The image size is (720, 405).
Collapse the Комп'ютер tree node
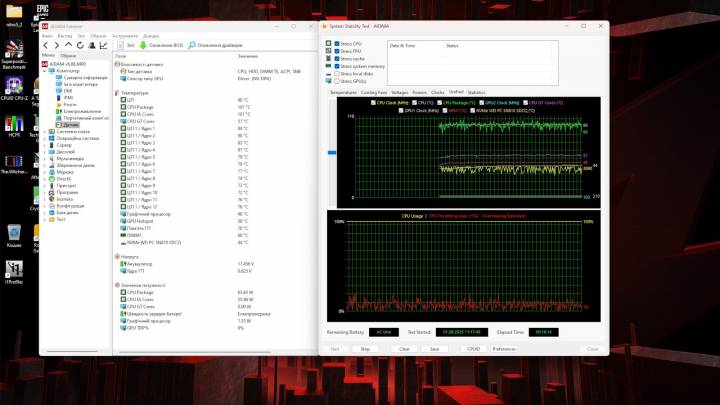45,71
